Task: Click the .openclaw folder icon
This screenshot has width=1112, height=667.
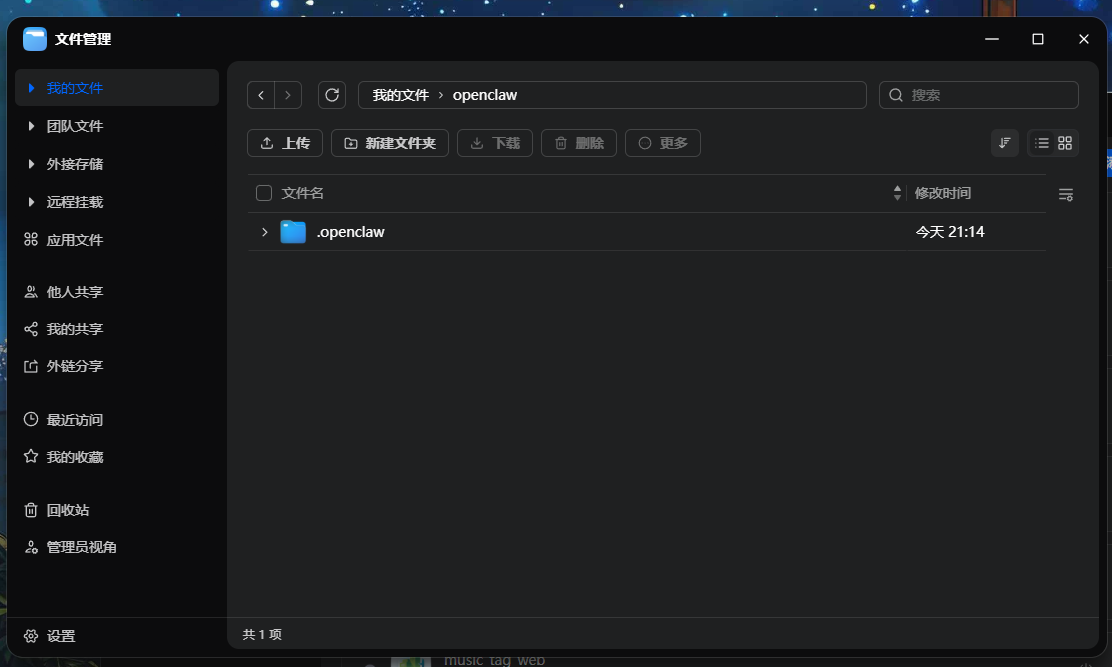Action: tap(293, 232)
